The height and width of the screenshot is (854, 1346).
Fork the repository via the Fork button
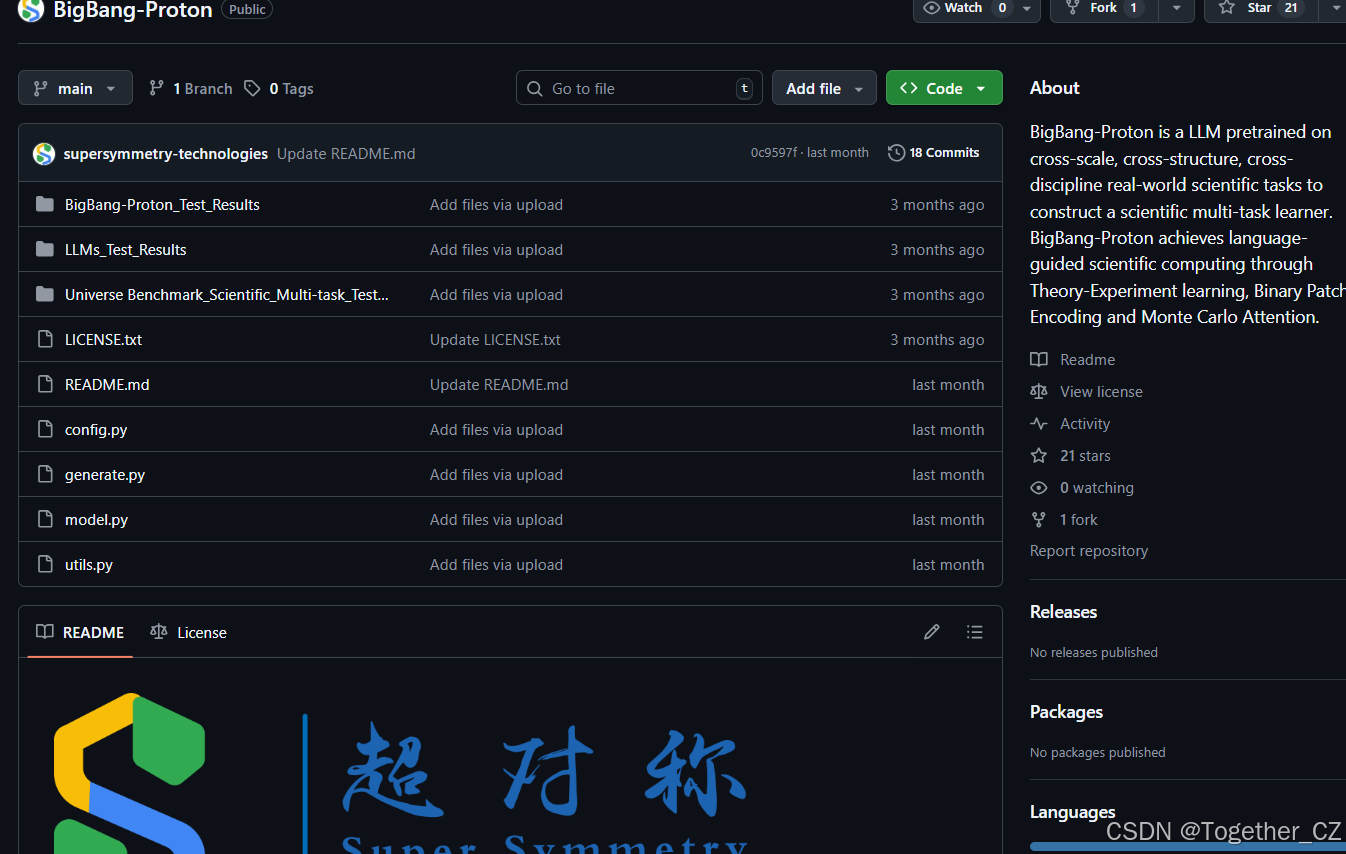click(1104, 8)
